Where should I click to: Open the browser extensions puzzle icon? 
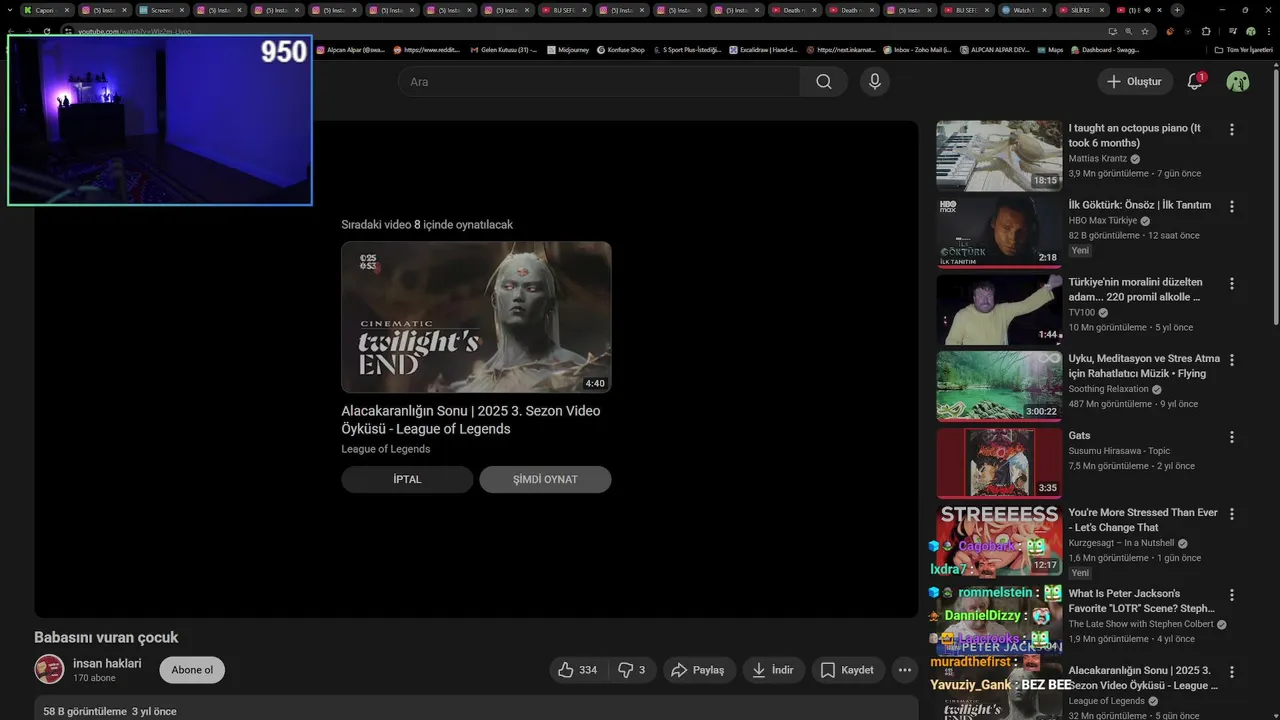pyautogui.click(x=1206, y=31)
